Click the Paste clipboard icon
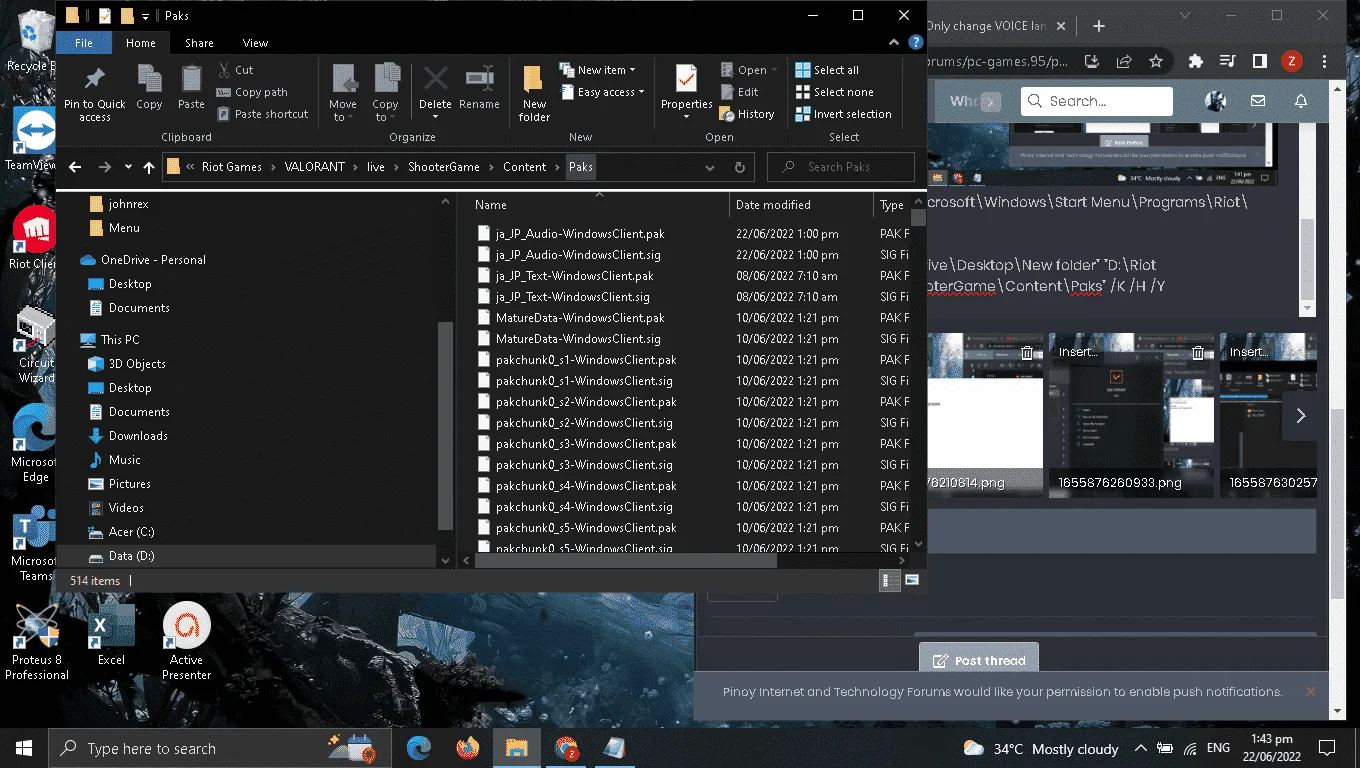1360x768 pixels. pyautogui.click(x=191, y=79)
